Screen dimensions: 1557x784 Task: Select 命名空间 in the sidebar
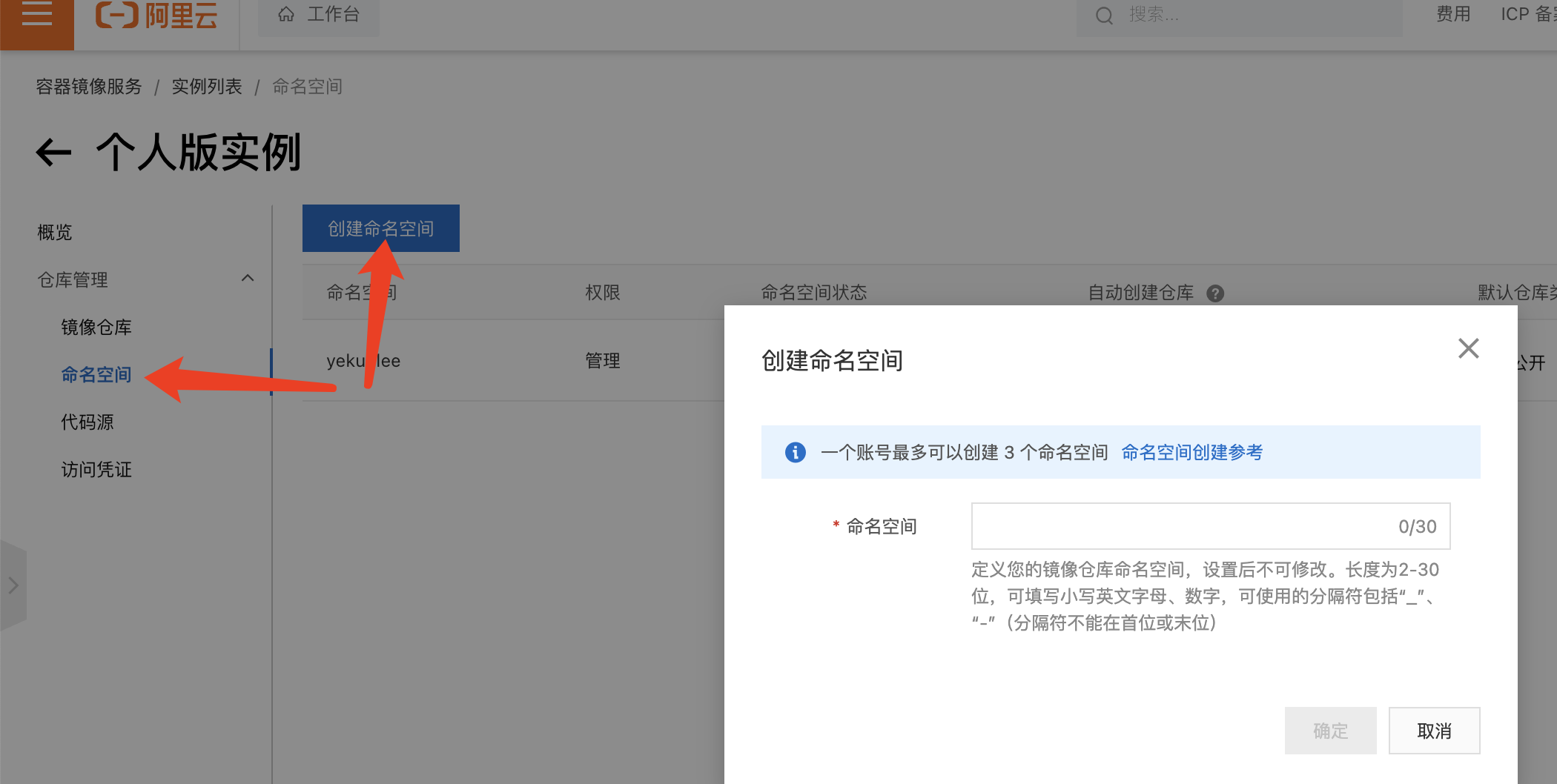click(x=96, y=375)
